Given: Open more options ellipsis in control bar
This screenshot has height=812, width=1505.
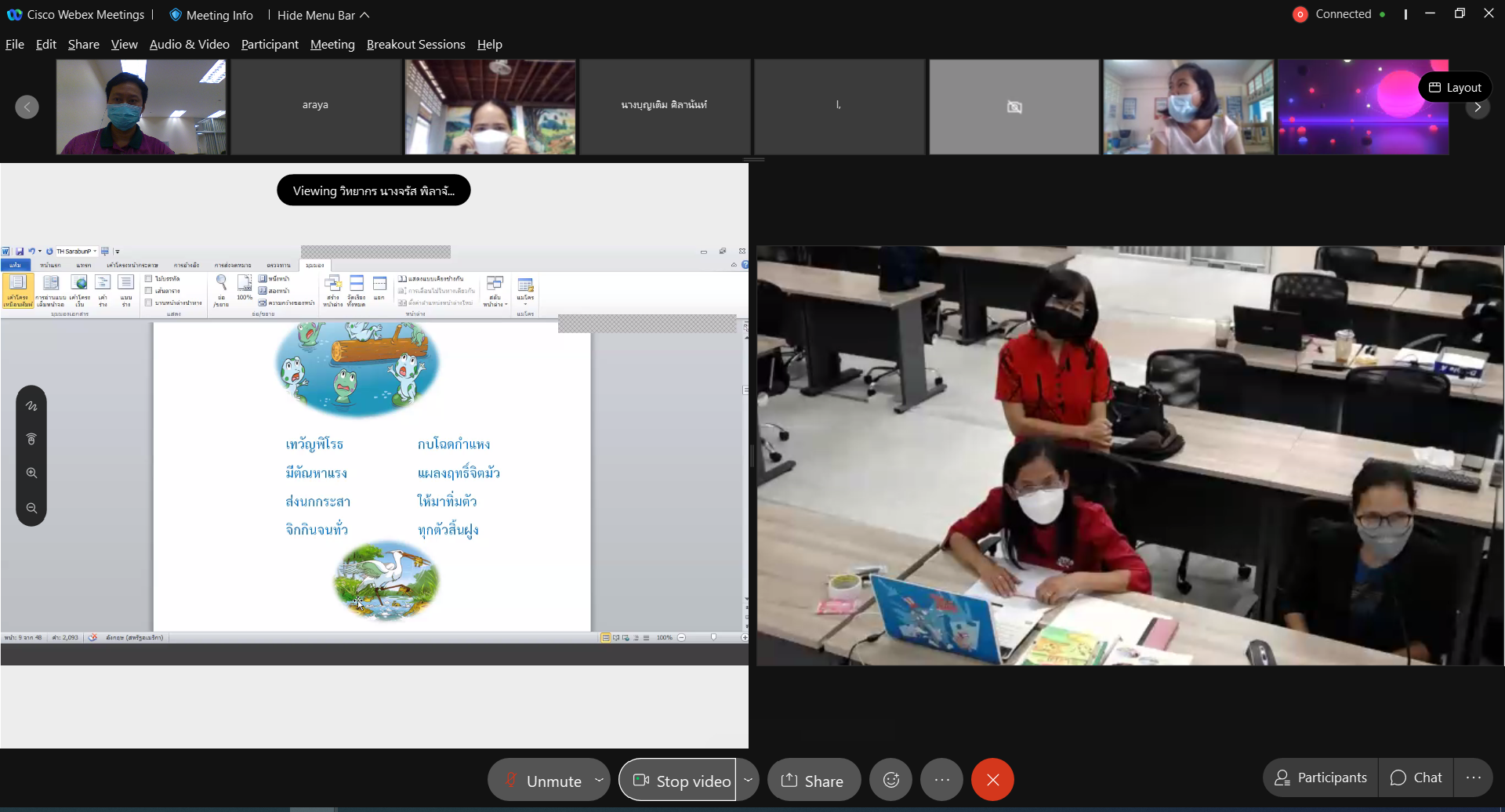Looking at the screenshot, I should pos(941,780).
